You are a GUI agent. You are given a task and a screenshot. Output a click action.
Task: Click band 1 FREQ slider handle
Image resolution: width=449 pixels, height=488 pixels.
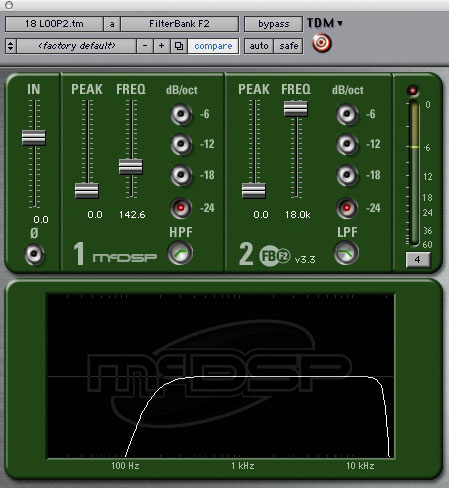[x=131, y=167]
